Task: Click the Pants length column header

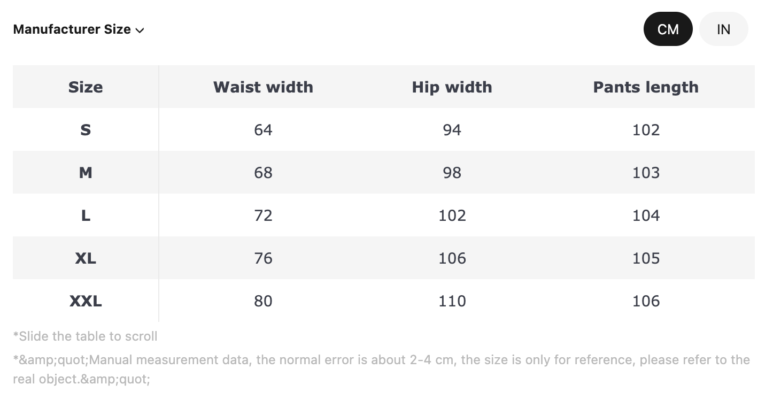Action: (646, 87)
